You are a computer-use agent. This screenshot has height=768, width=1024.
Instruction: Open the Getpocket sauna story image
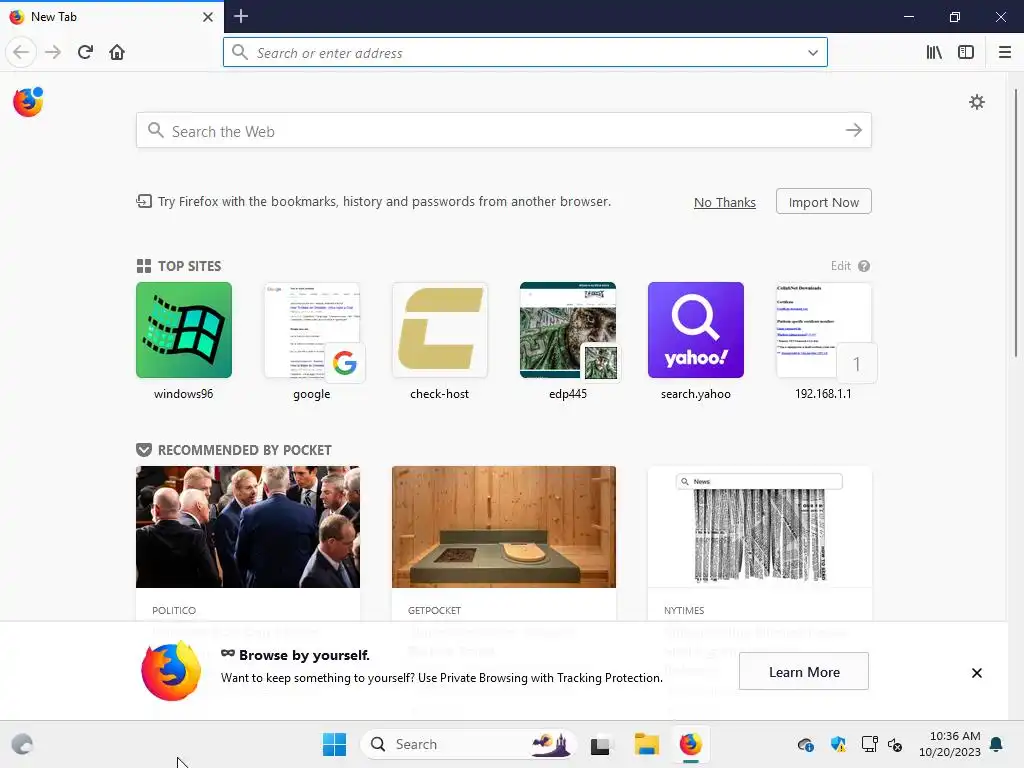tap(504, 526)
